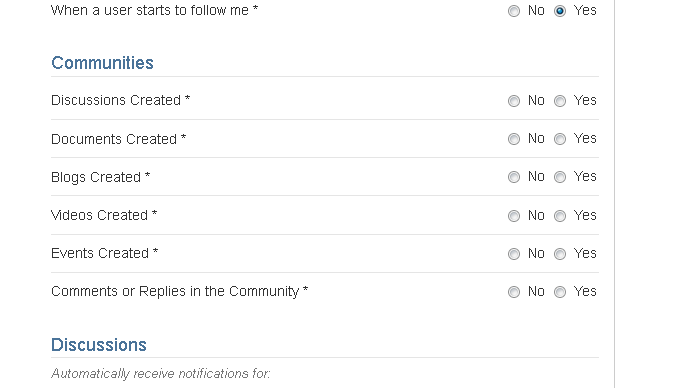Set Documents Created to No
Image resolution: width=682 pixels, height=388 pixels.
point(514,139)
